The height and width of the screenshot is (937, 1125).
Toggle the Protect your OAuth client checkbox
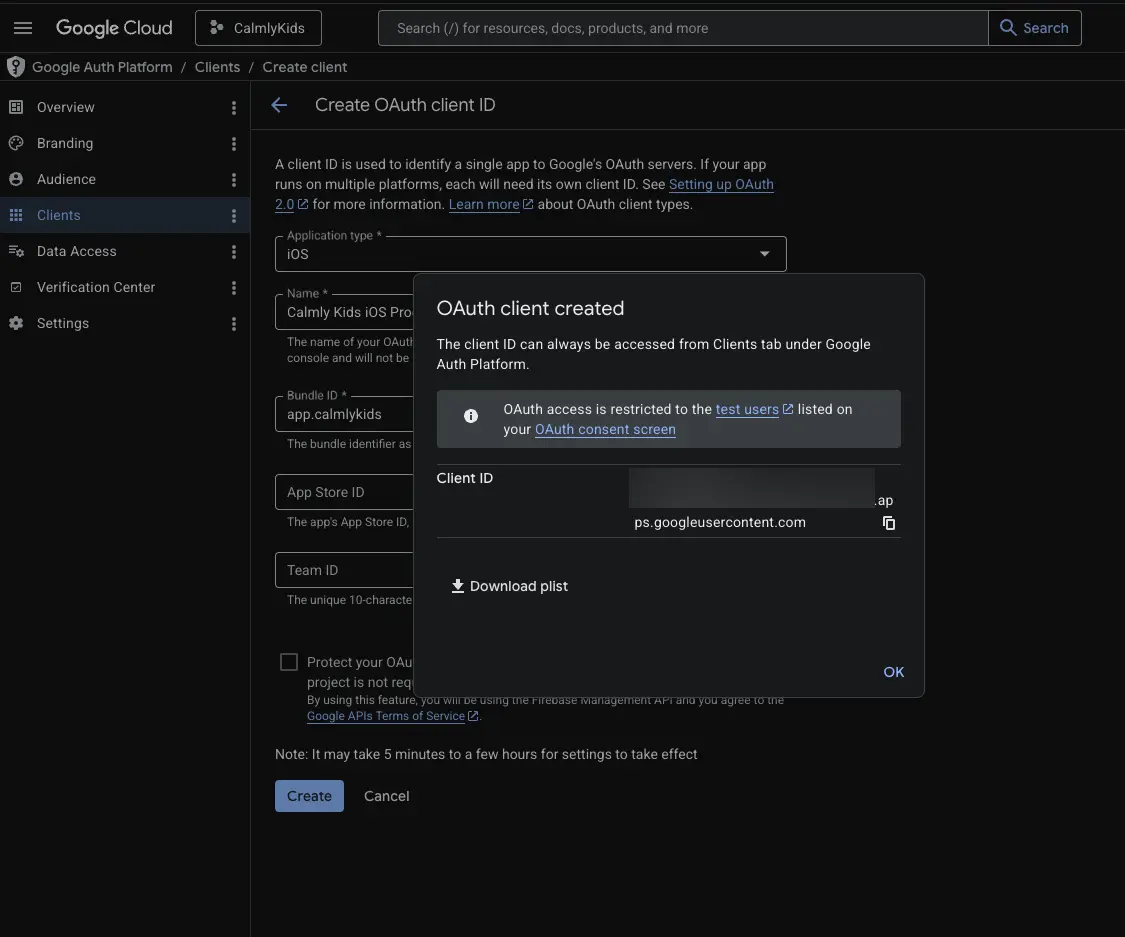point(288,661)
